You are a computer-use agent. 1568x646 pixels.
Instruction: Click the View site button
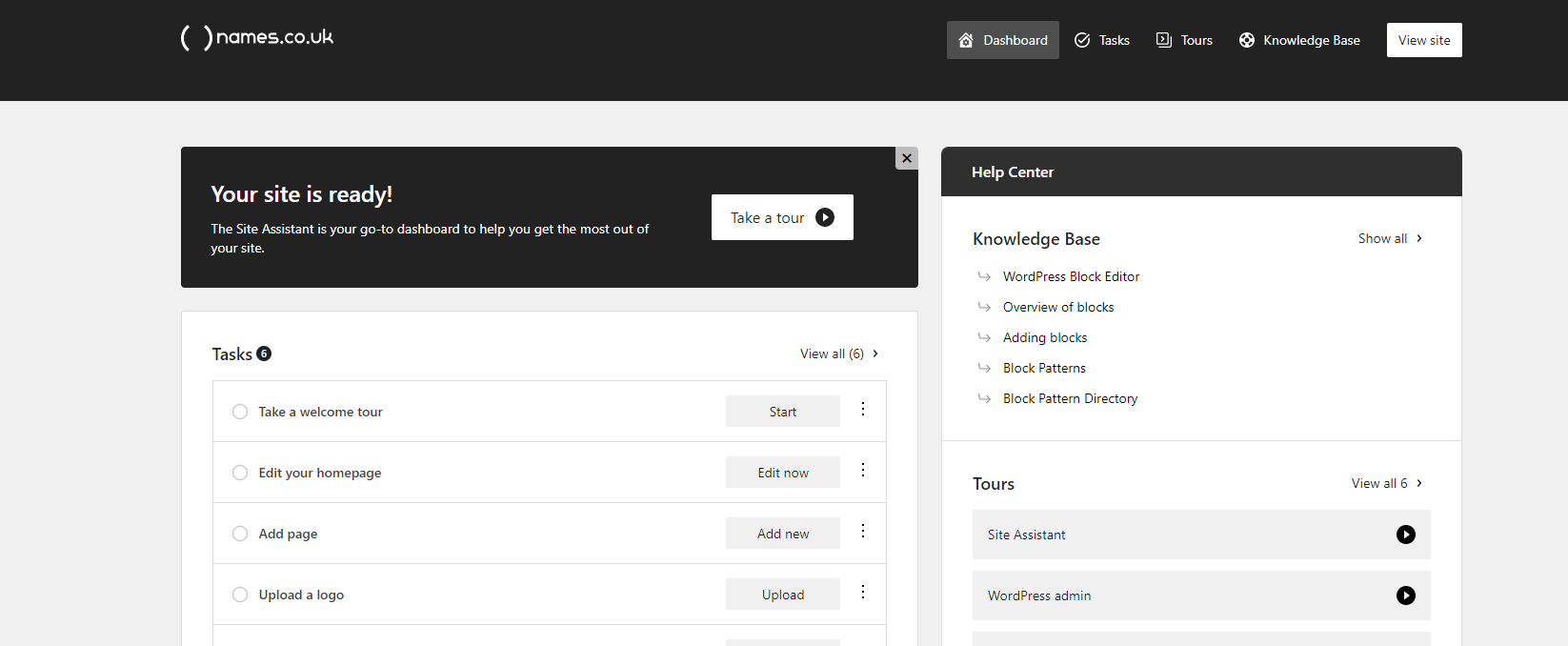point(1423,40)
